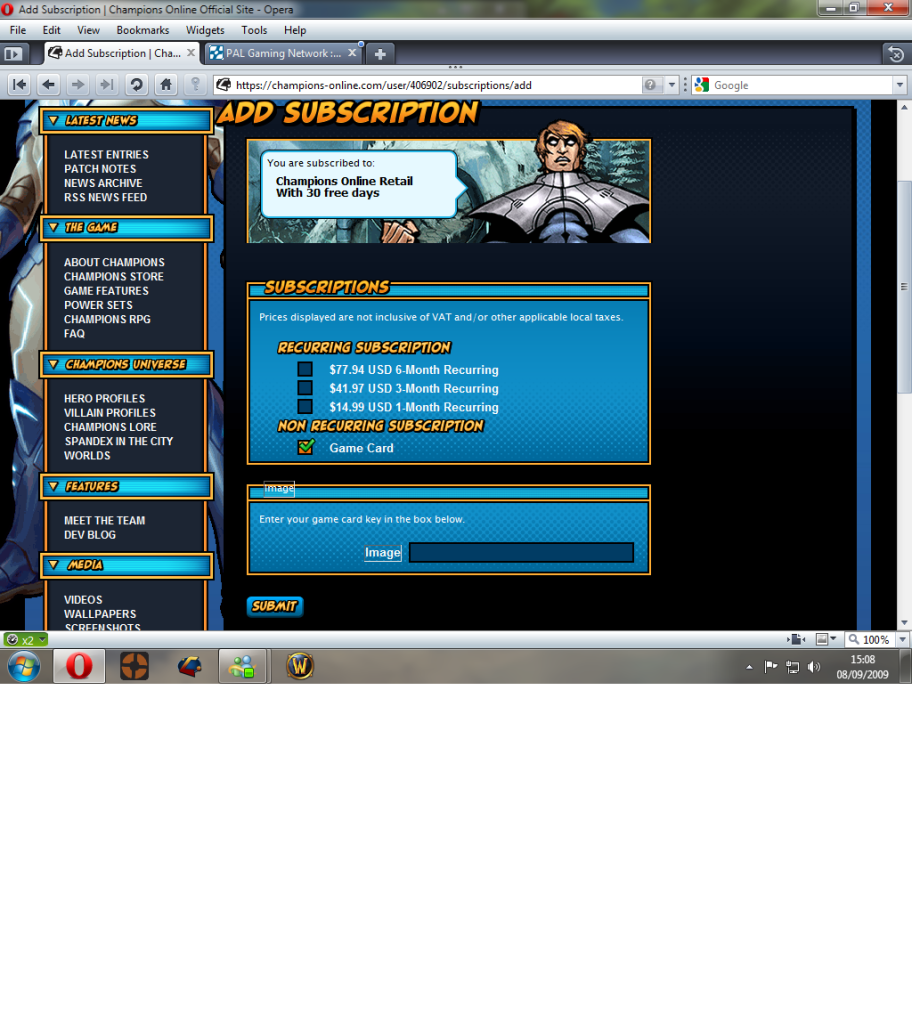
Task: Open the closed tabs trash icon
Action: (x=895, y=54)
